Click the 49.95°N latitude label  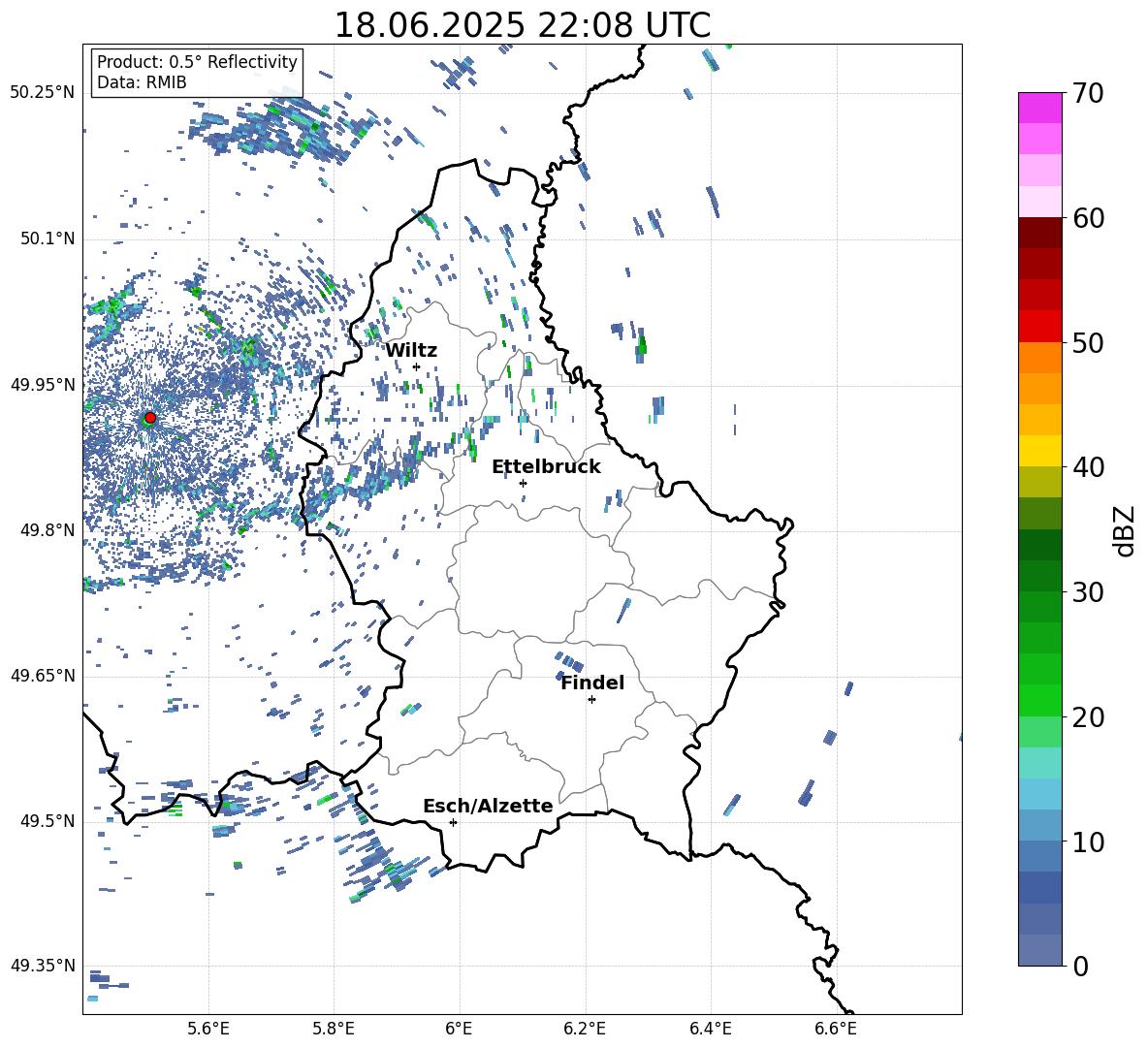43,384
